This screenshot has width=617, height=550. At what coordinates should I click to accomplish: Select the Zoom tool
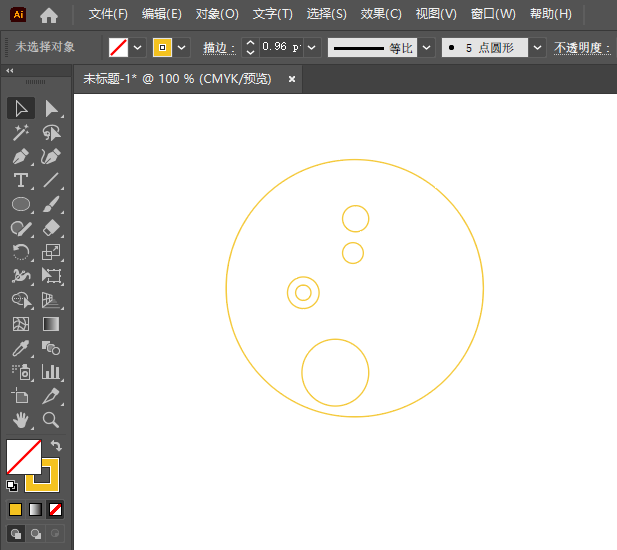(x=51, y=420)
